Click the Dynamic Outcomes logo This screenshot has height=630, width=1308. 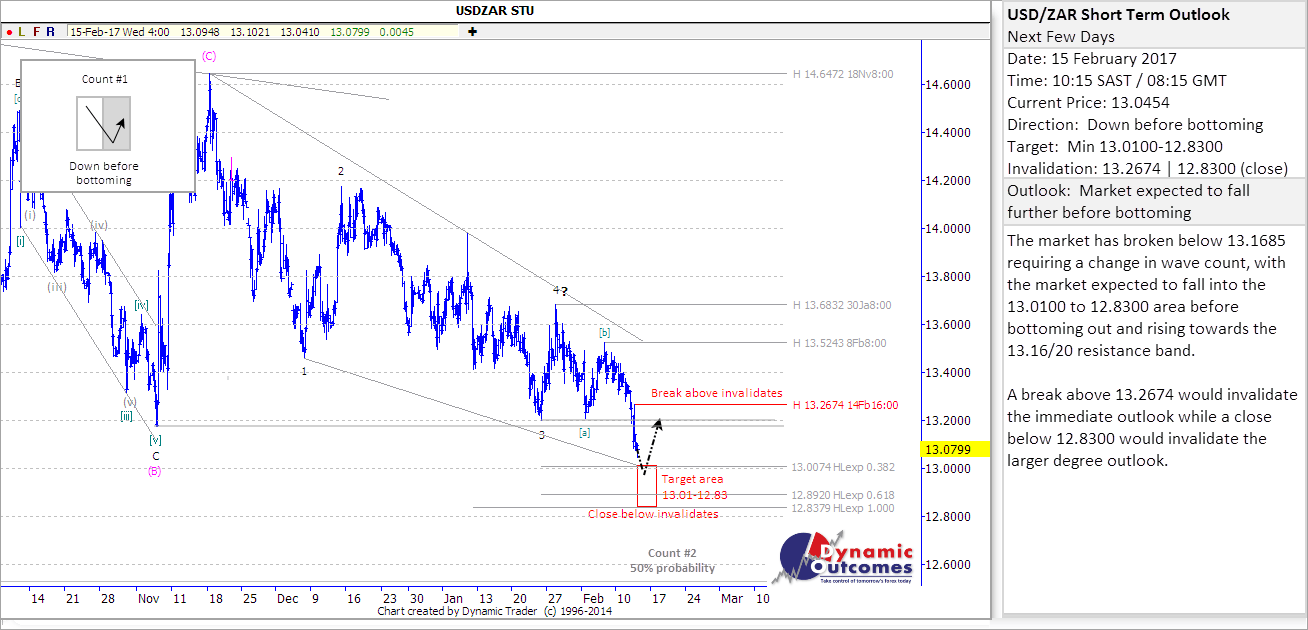(845, 558)
